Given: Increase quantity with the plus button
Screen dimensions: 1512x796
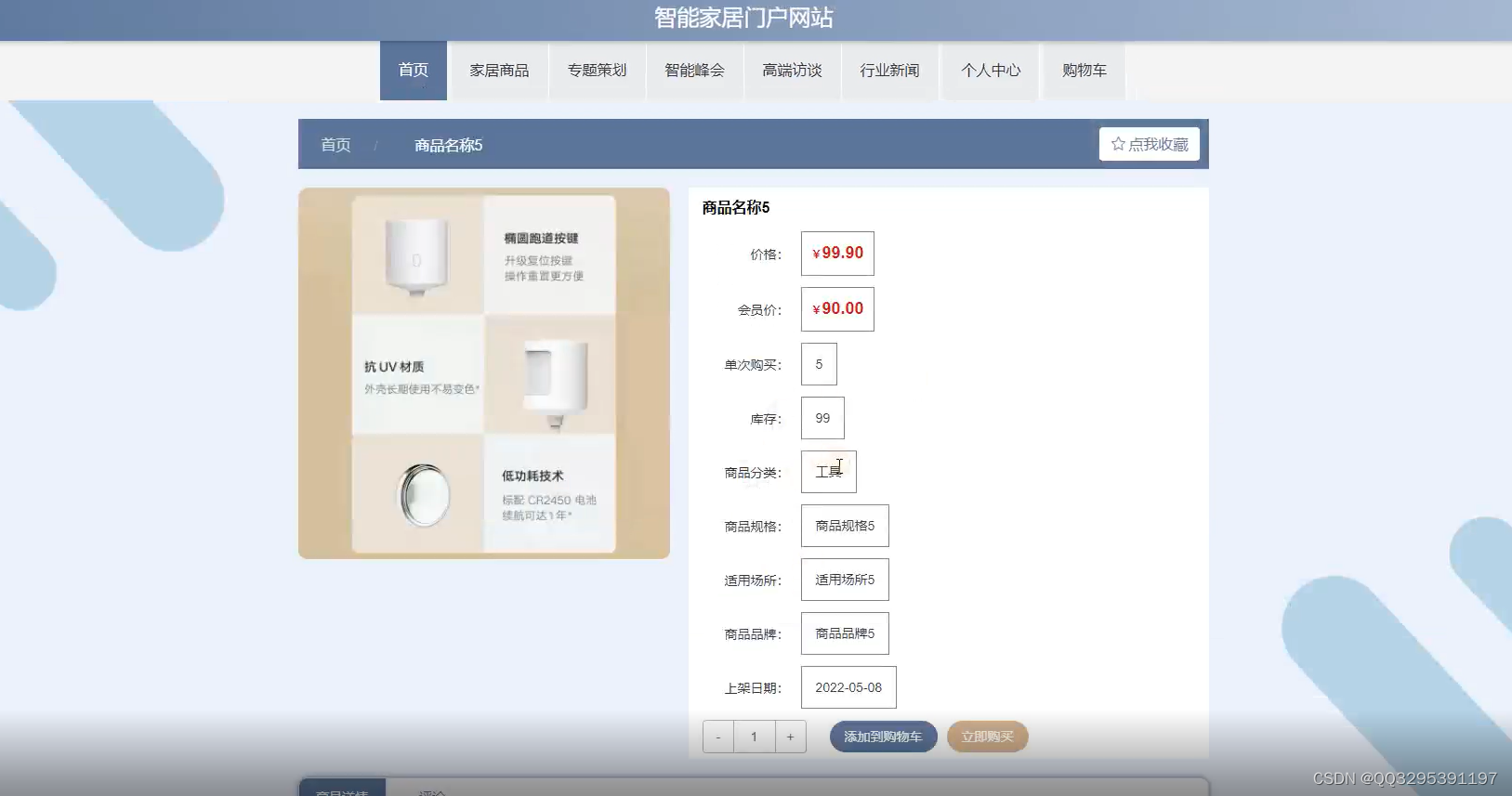Looking at the screenshot, I should [790, 737].
